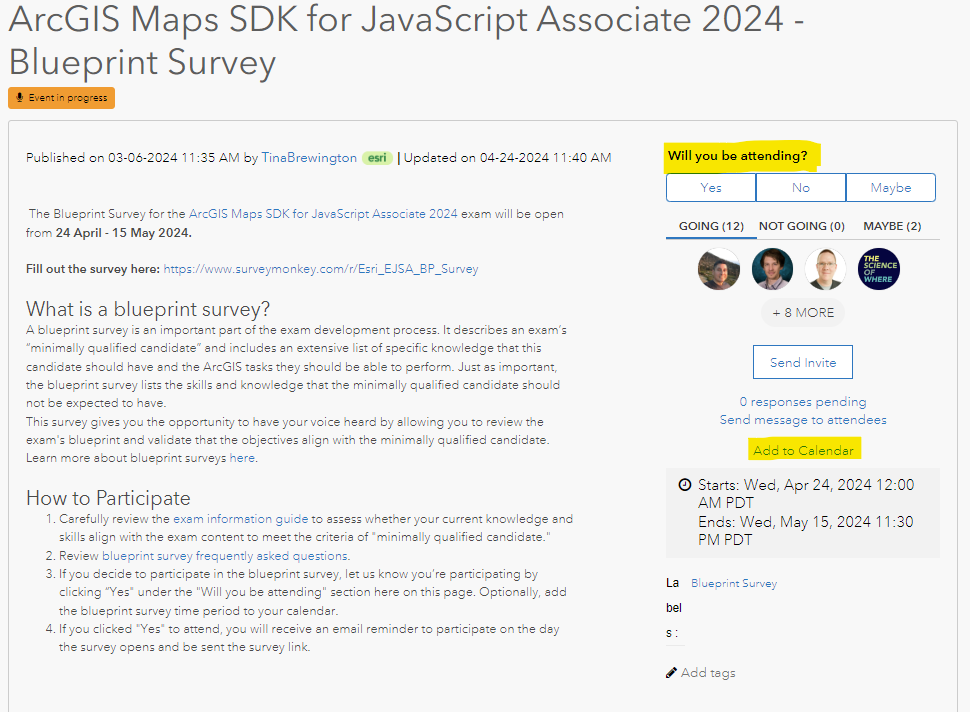Click the Event in progress badge
Screen dimensions: 970x712
pos(62,98)
